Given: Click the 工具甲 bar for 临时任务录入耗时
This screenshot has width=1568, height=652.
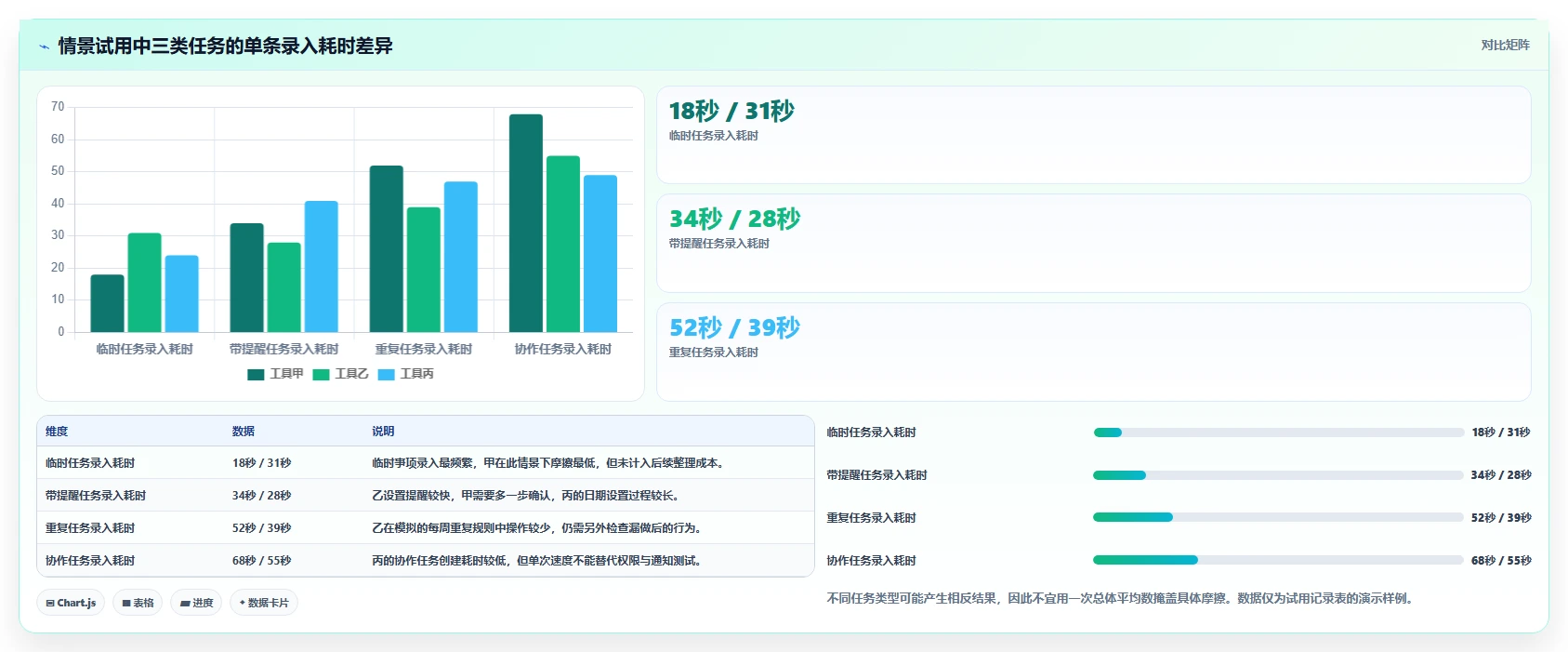Looking at the screenshot, I should point(108,303).
